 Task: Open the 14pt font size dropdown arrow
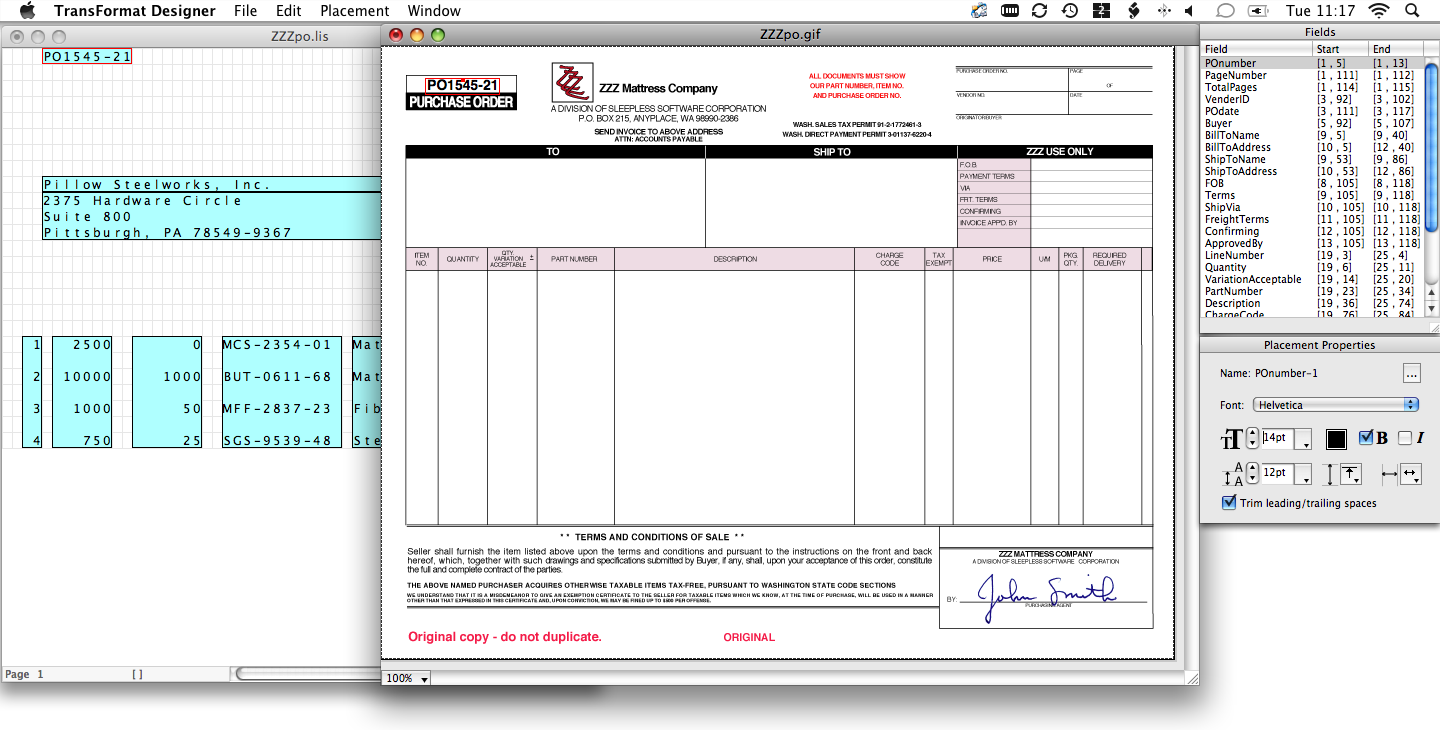pos(1303,439)
